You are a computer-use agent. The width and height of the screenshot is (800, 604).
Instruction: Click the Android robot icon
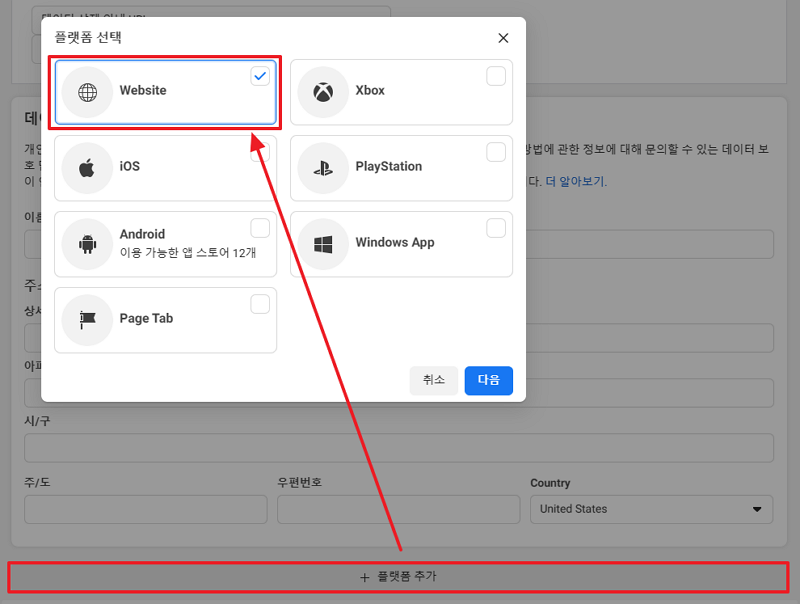[87, 244]
